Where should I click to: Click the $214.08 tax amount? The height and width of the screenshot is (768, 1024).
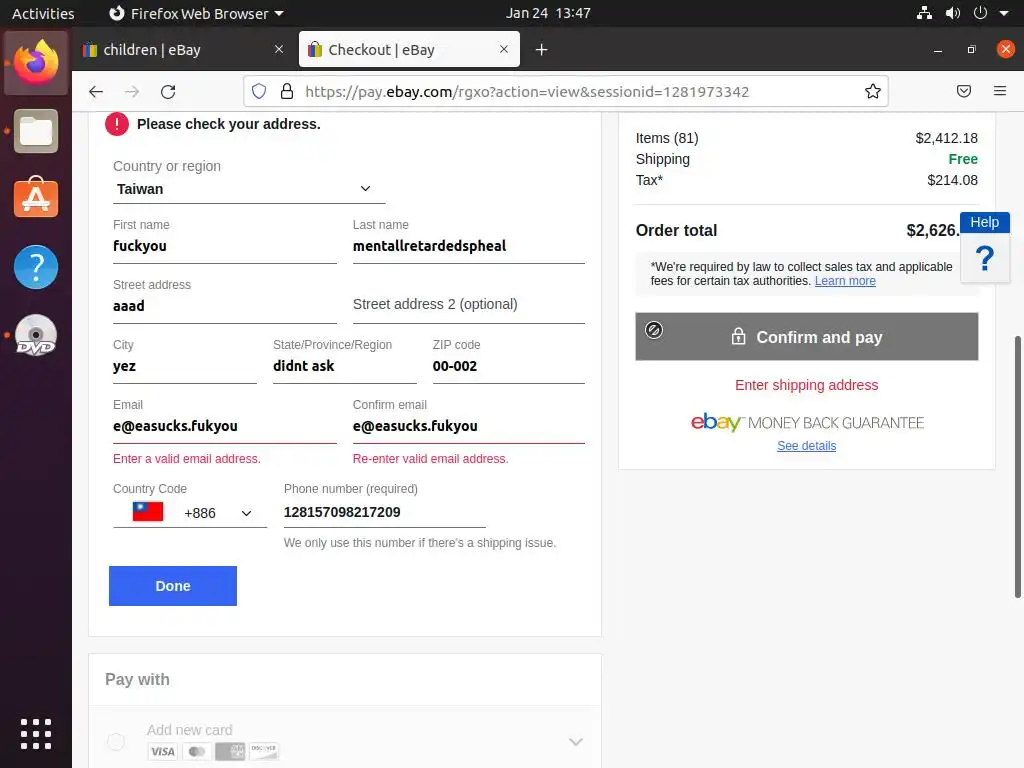coord(952,180)
